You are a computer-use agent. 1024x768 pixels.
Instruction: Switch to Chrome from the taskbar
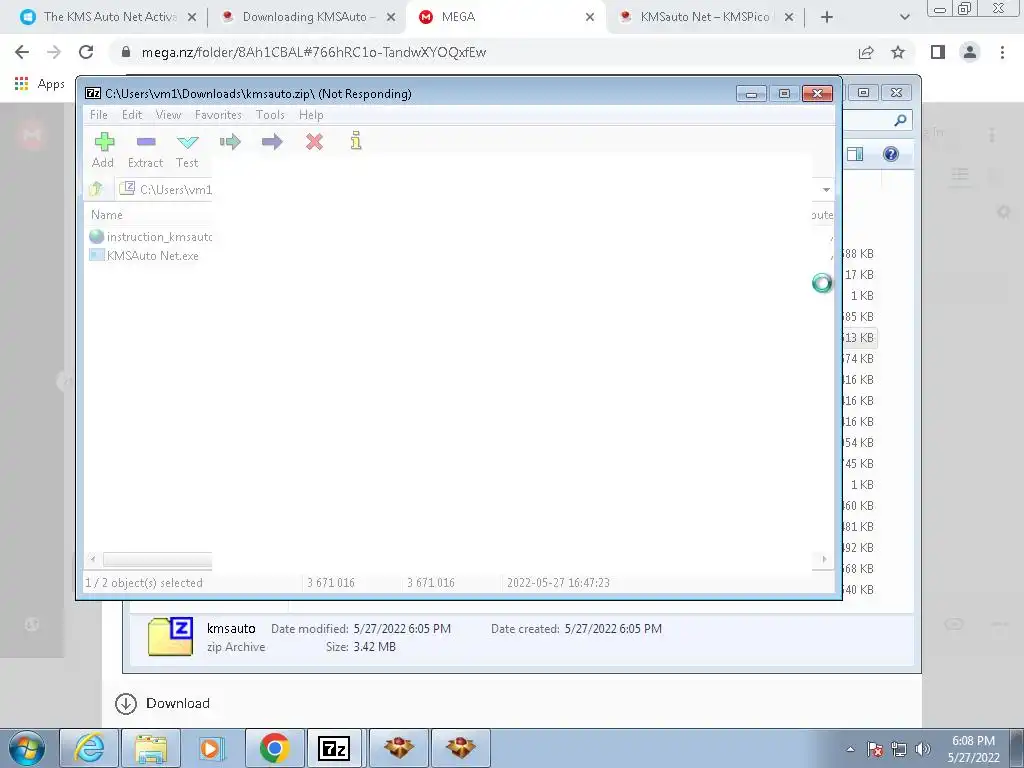coord(274,748)
